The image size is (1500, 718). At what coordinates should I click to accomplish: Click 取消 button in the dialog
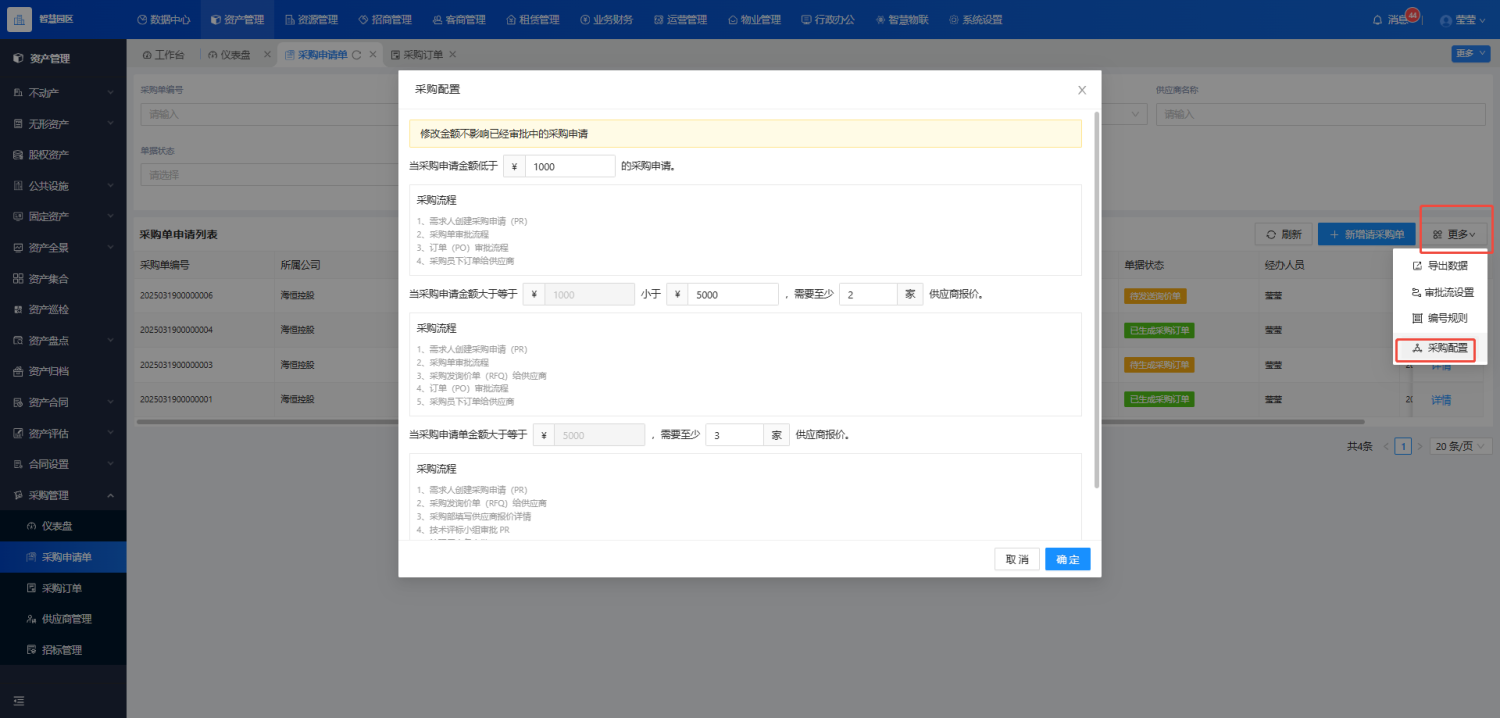(1017, 559)
